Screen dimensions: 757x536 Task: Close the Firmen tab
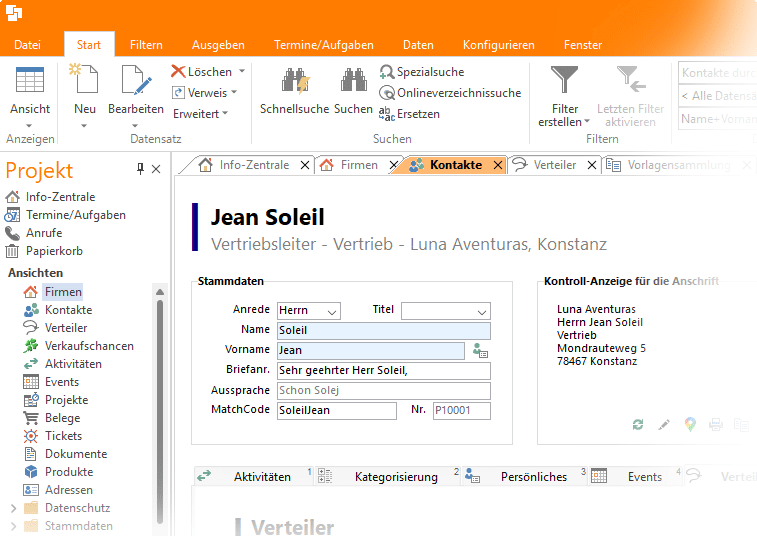coord(393,166)
